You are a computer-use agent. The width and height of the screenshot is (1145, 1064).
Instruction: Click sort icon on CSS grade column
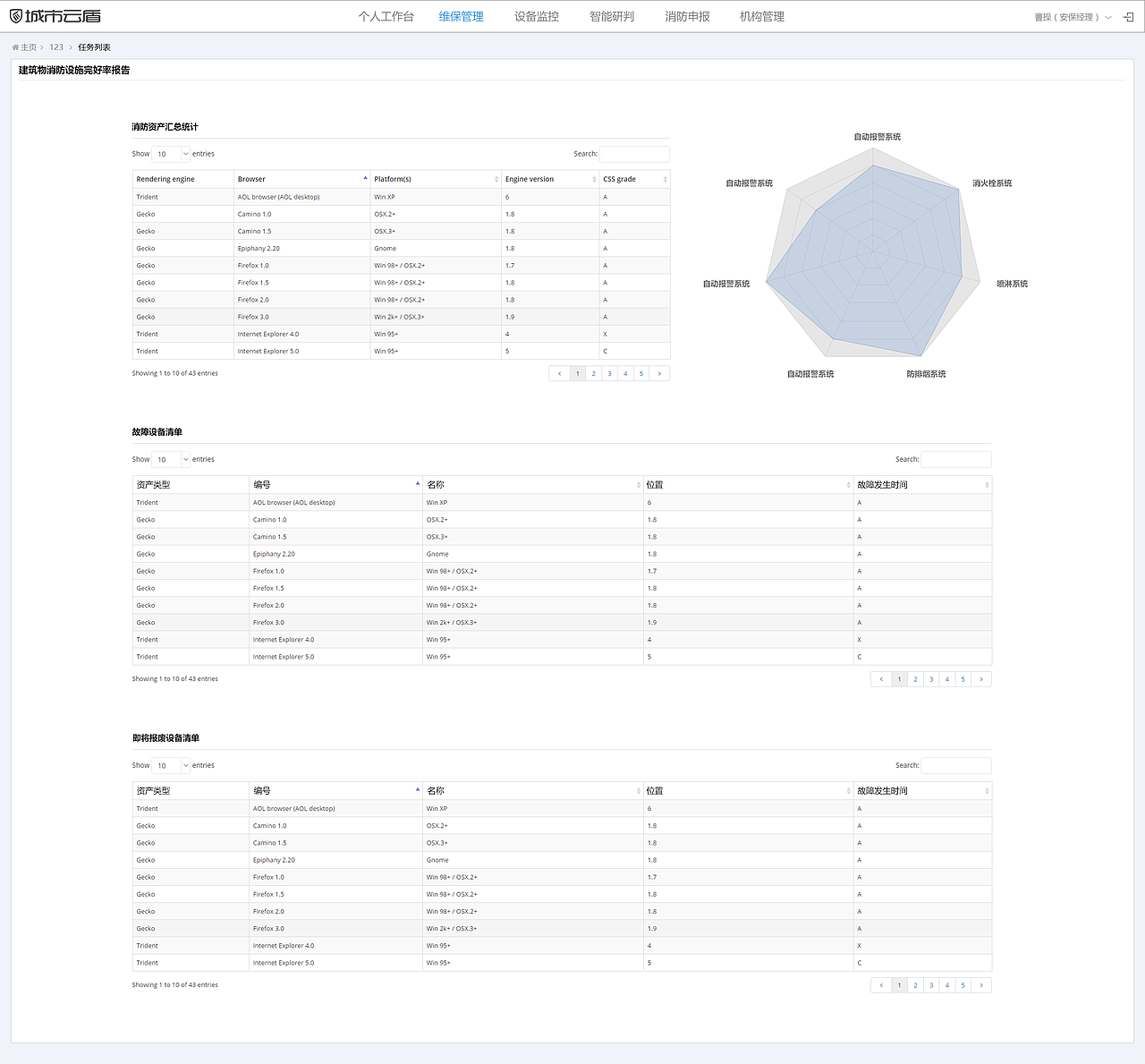coord(665,179)
